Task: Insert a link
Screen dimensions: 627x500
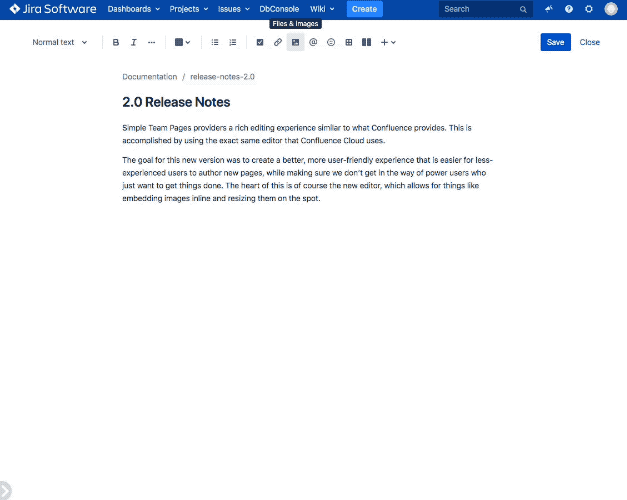Action: click(278, 42)
